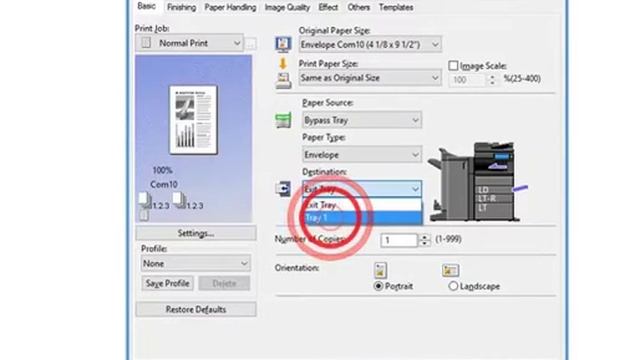Click the small button beside Normal Print
Image resolution: width=640 pixels, height=360 pixels.
click(x=251, y=44)
